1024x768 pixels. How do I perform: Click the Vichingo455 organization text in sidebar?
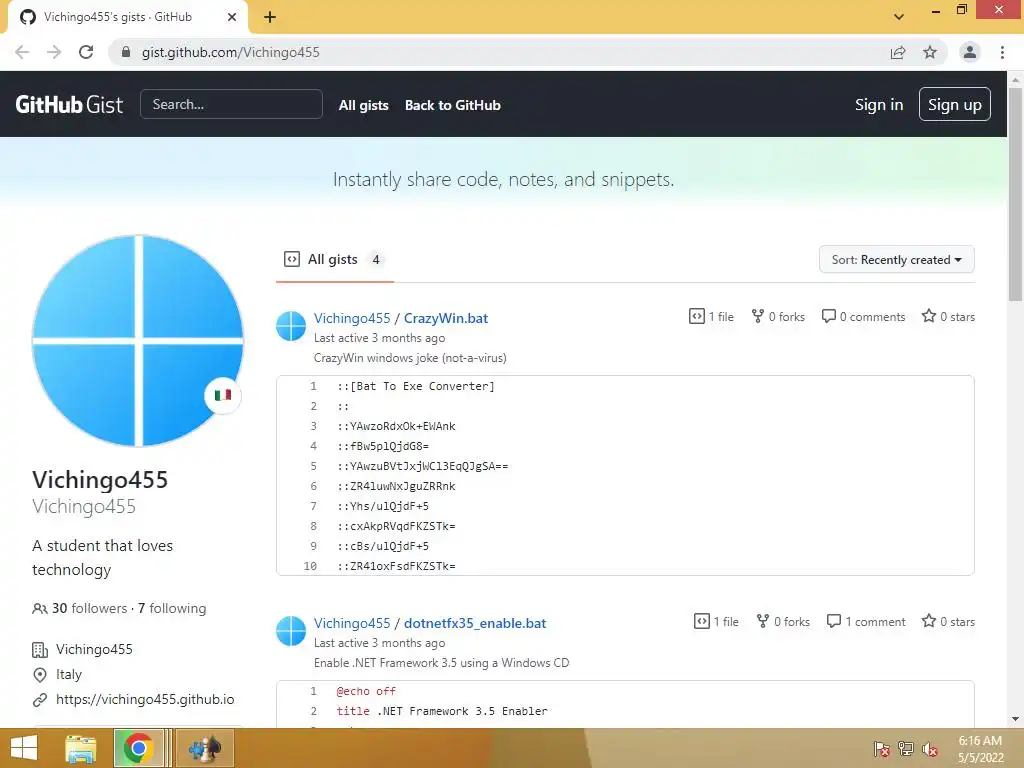[x=94, y=650]
